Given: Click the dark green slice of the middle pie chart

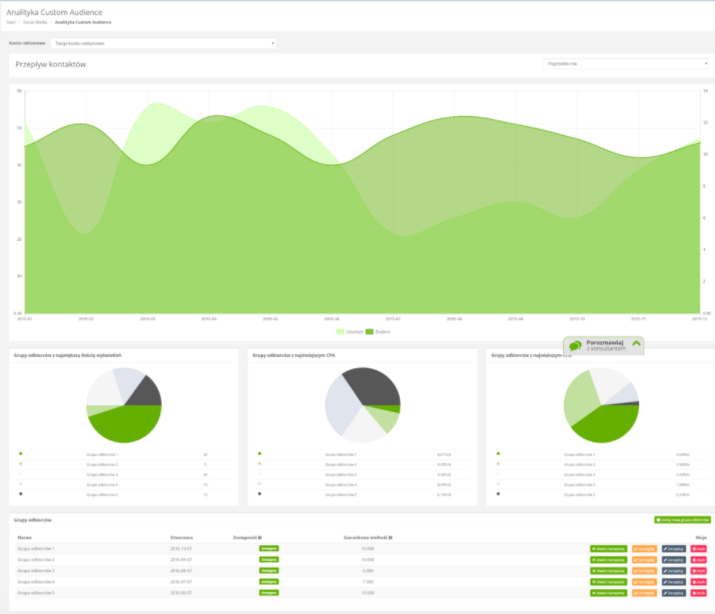Looking at the screenshot, I should point(396,408).
